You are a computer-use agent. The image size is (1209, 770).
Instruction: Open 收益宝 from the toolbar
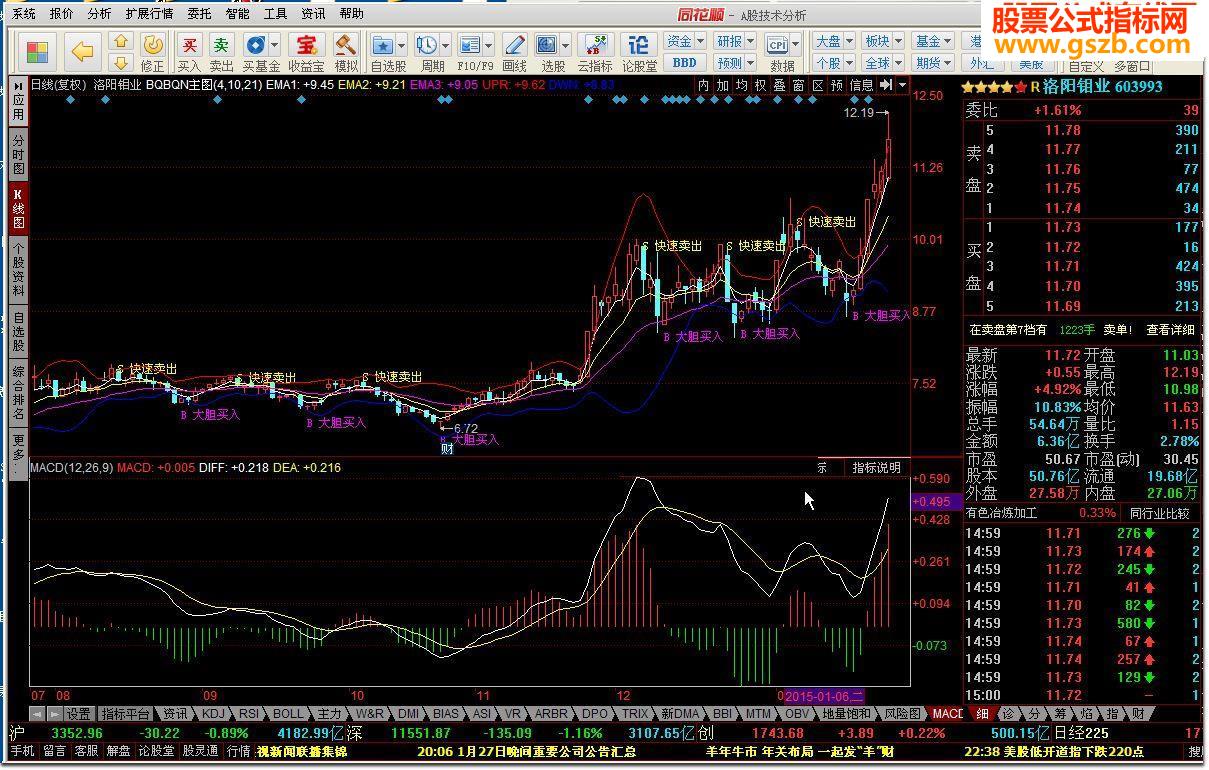(305, 52)
